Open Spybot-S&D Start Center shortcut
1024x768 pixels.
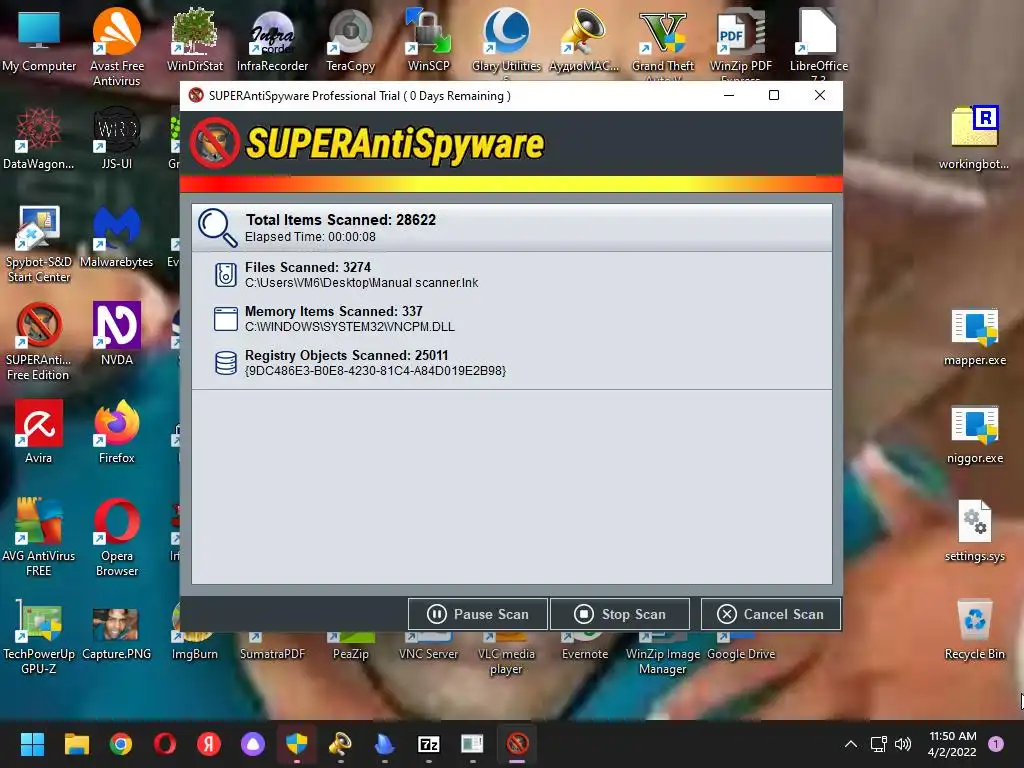pos(39,243)
